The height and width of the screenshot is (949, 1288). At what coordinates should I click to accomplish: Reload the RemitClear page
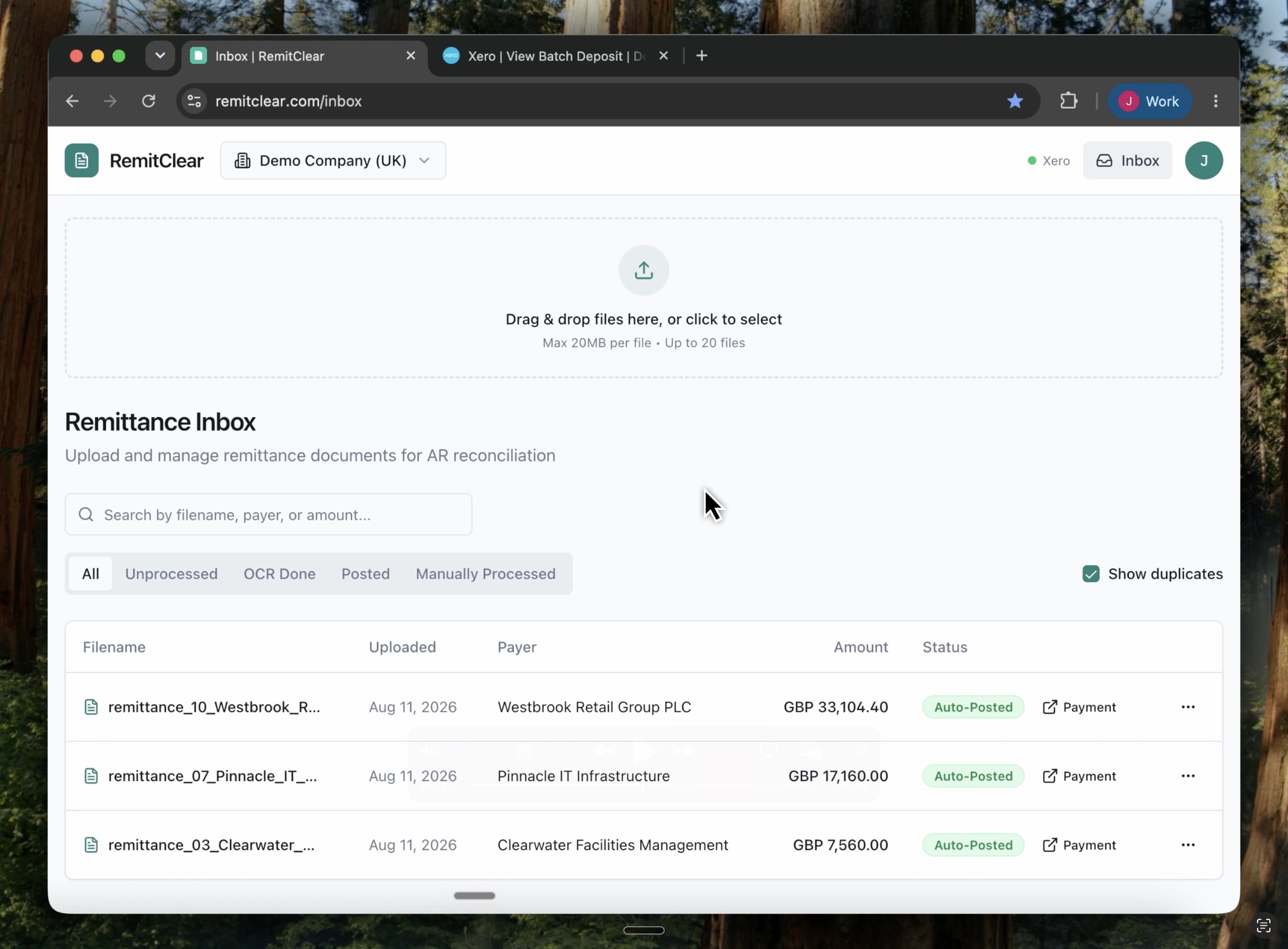coord(149,101)
